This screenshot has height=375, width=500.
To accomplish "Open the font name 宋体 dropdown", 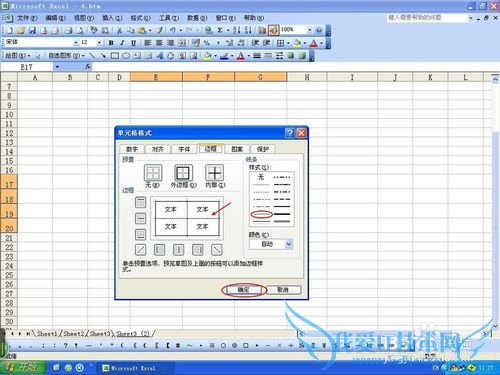I will 76,43.
